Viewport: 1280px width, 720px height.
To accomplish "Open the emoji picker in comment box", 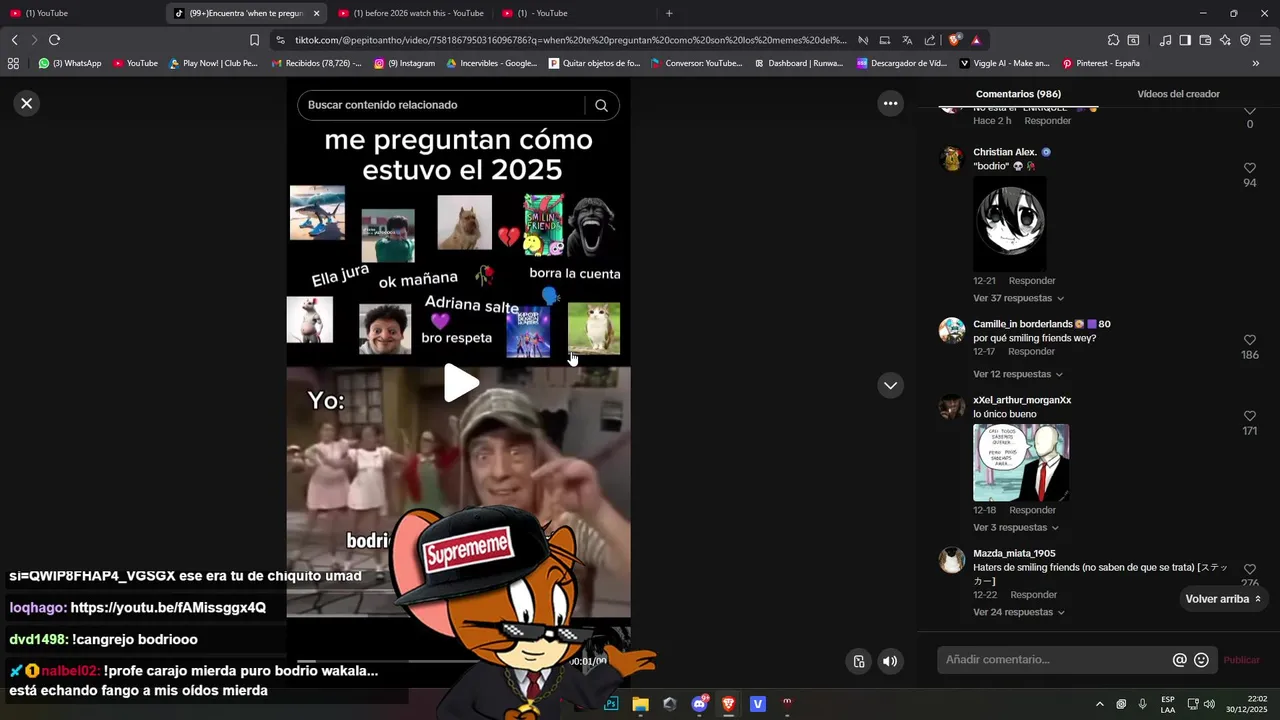I will click(x=1201, y=660).
